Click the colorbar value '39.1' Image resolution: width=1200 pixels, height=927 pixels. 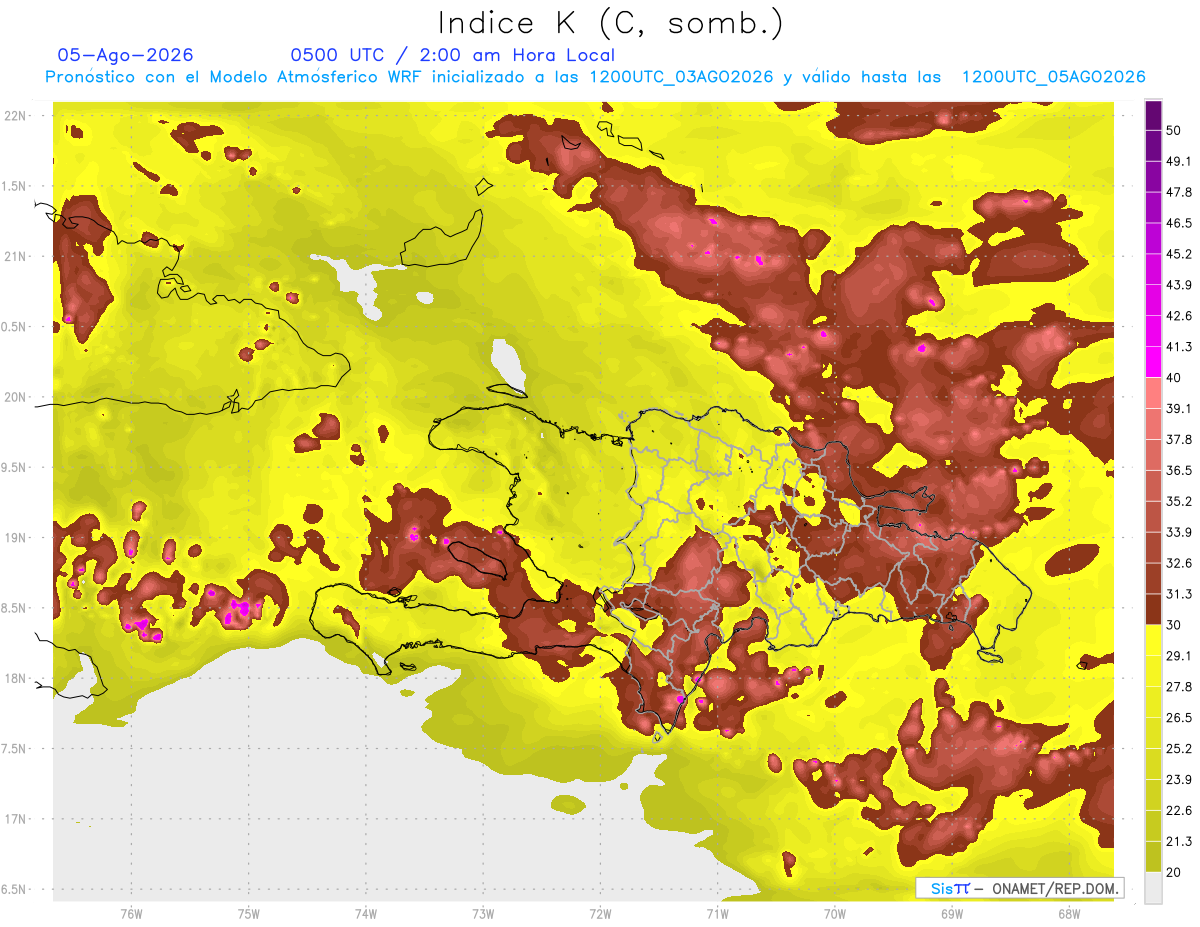click(x=1178, y=408)
